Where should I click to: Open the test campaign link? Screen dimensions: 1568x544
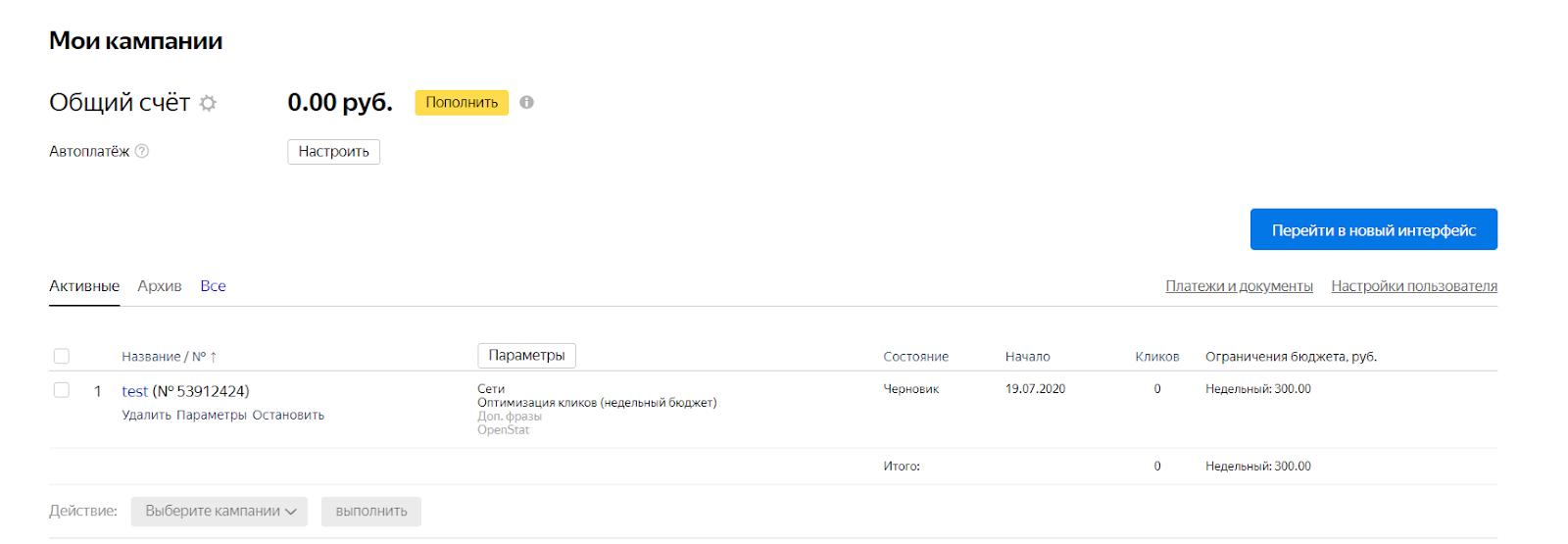coord(134,391)
